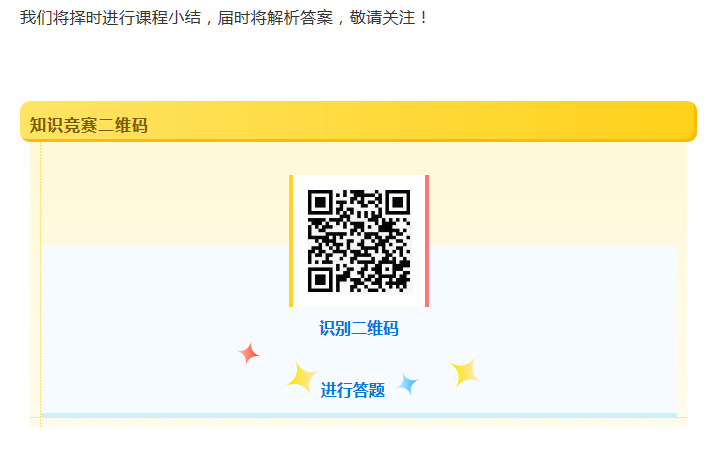Select the 识别二维码 blue caption

(x=359, y=328)
